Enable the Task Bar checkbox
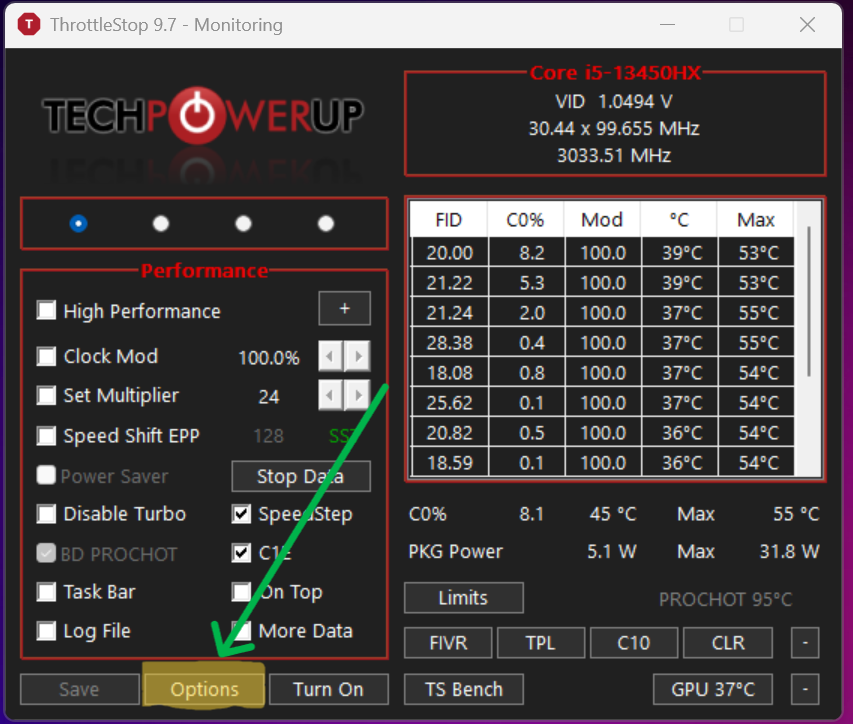 (46, 592)
